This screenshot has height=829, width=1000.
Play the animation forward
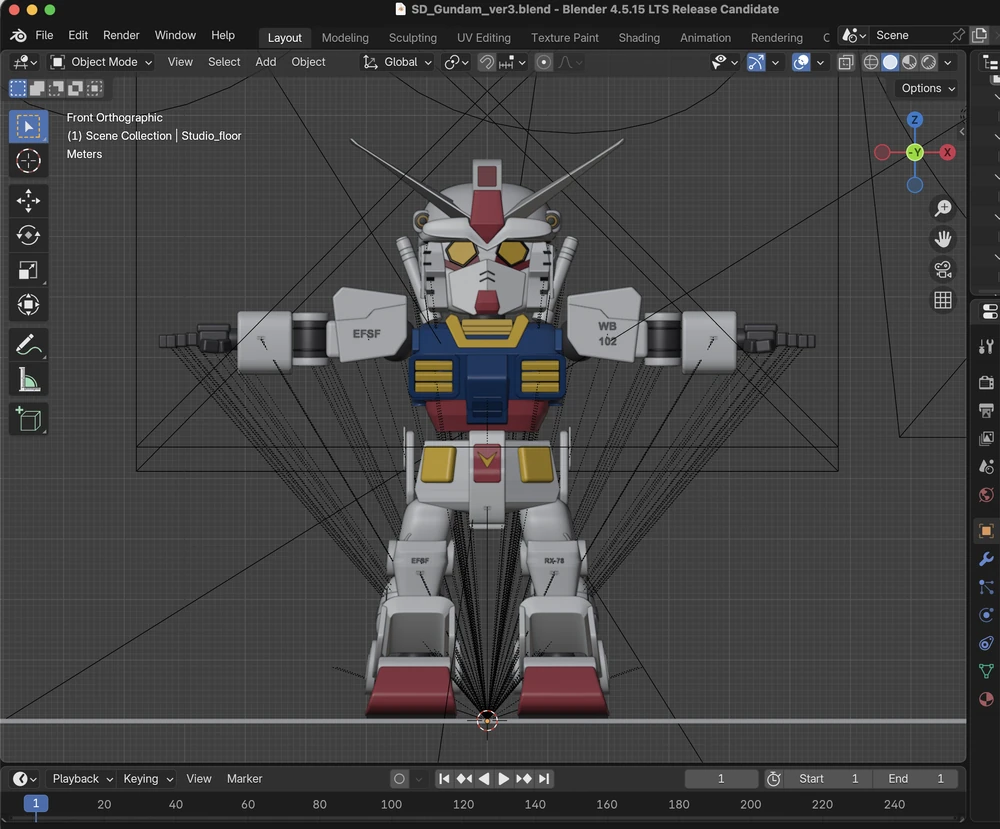tap(503, 779)
